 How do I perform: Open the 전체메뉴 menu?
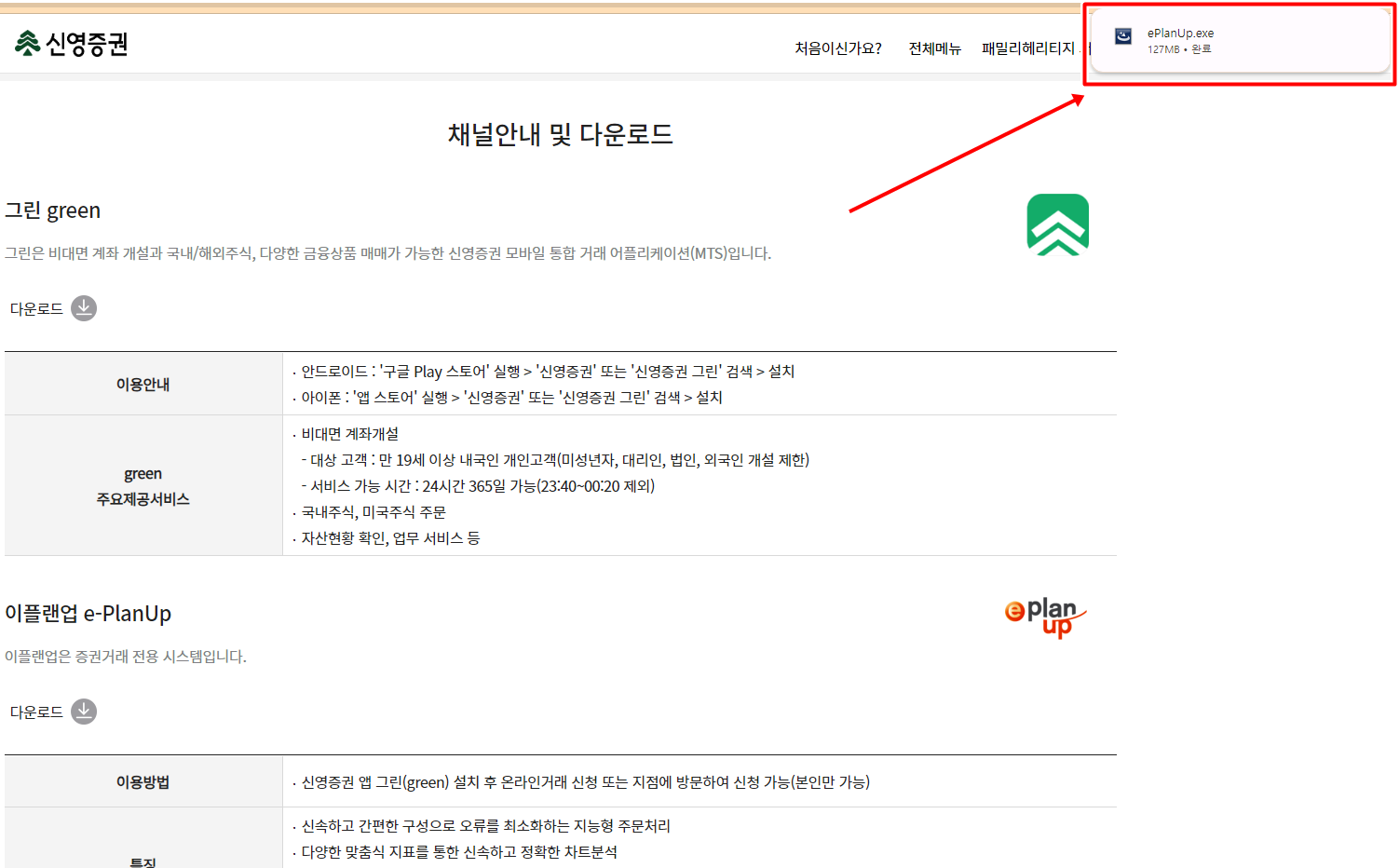pos(934,48)
